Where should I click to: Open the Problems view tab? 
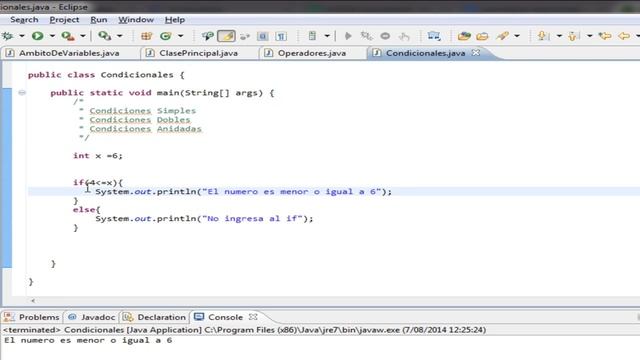pos(39,317)
